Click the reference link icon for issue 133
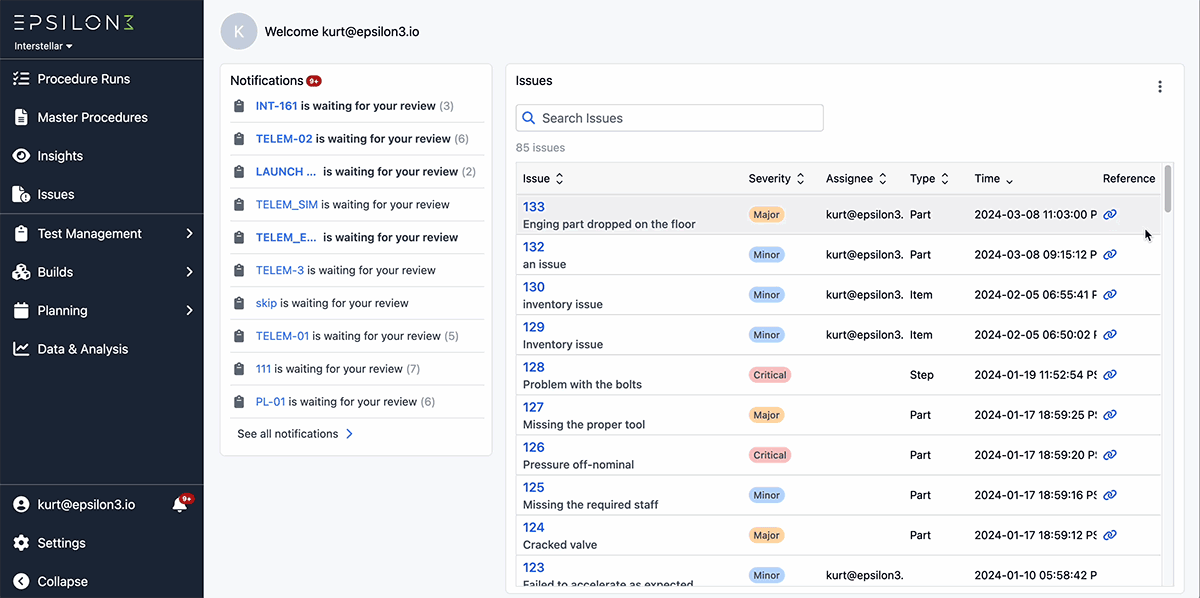The width and height of the screenshot is (1200, 598). tap(1110, 215)
